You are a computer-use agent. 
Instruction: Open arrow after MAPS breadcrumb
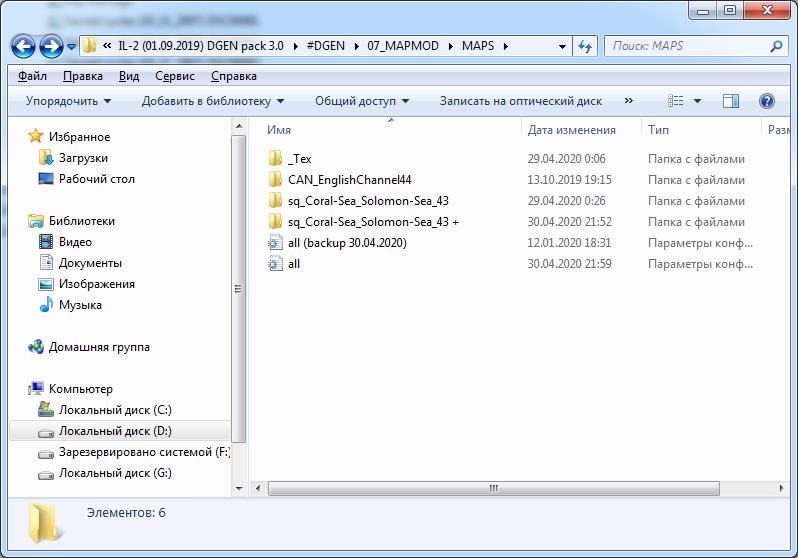505,46
